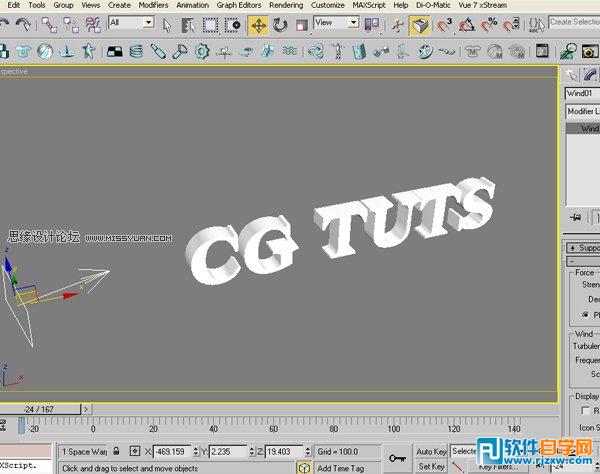Select the Select and Rotate tool
Image resolution: width=600 pixels, height=474 pixels.
coord(280,26)
